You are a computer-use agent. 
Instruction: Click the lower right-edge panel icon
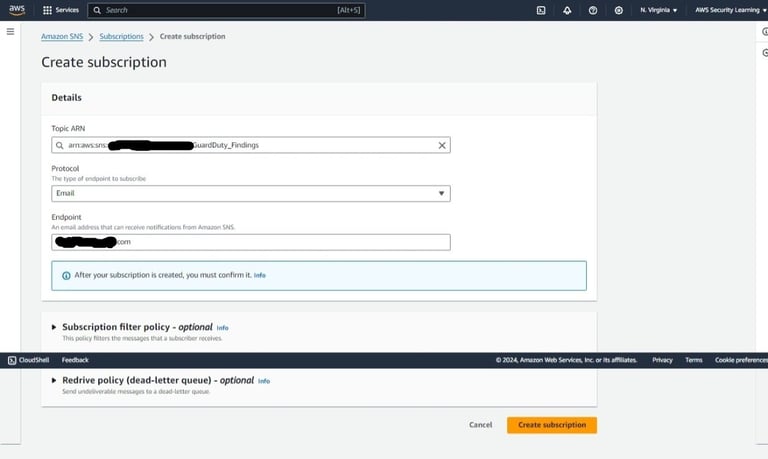tap(764, 52)
